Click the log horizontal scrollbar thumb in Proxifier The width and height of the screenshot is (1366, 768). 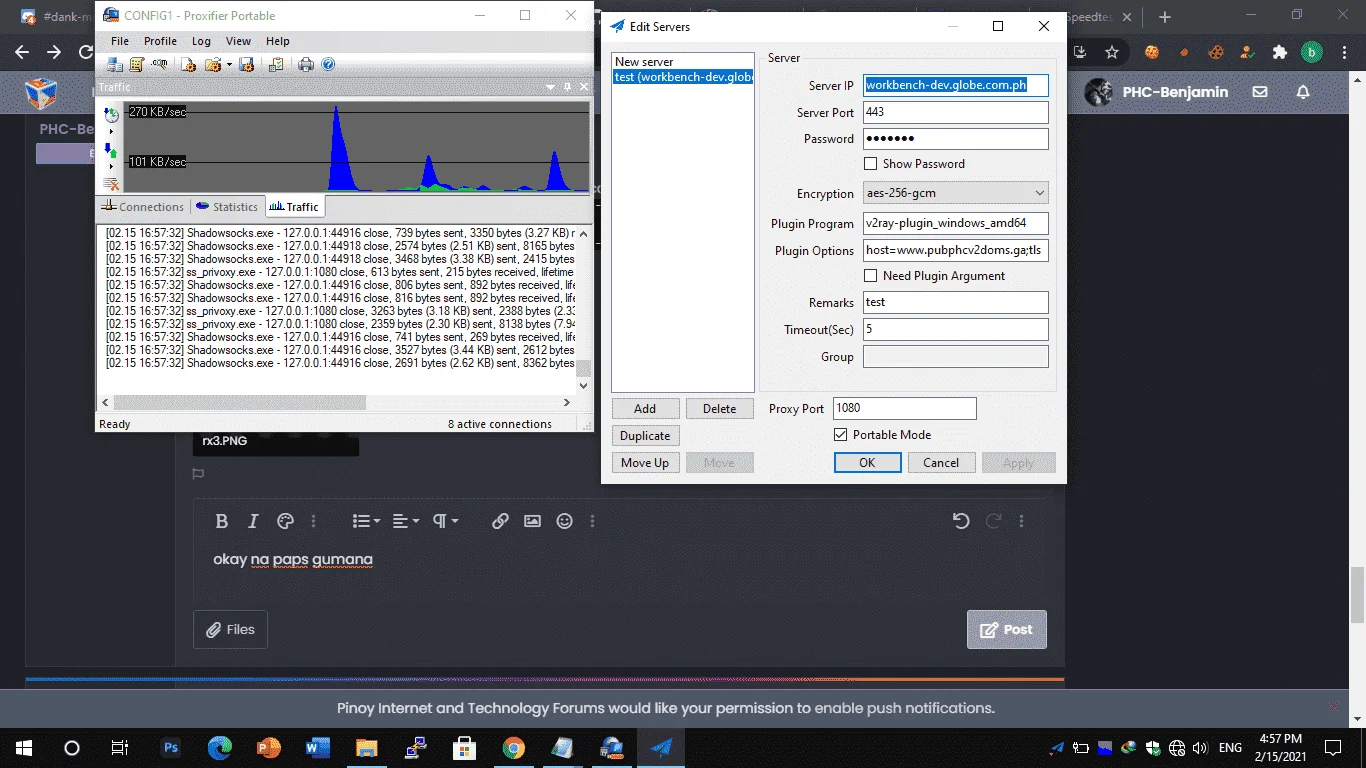click(x=239, y=402)
